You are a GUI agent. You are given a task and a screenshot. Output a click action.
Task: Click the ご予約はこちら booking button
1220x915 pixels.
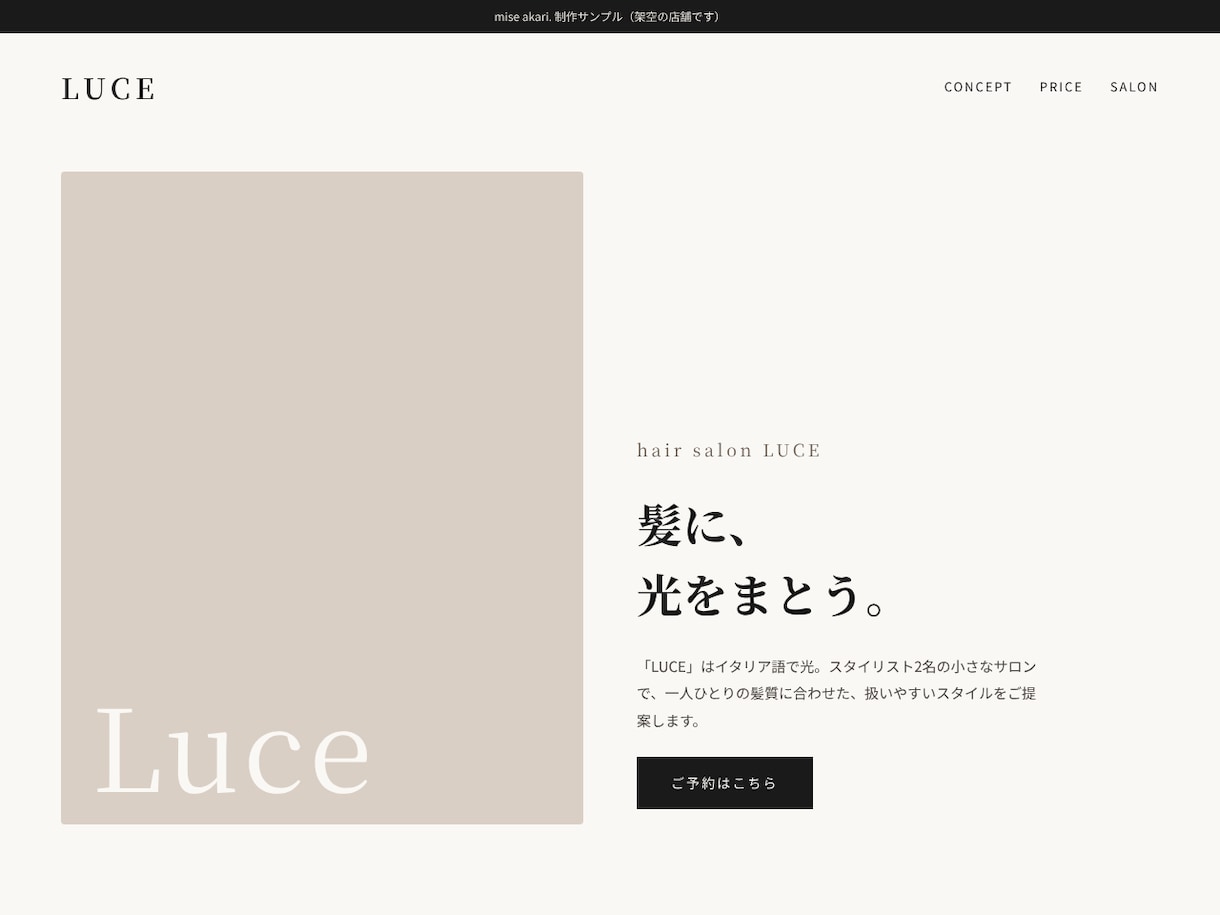[725, 783]
